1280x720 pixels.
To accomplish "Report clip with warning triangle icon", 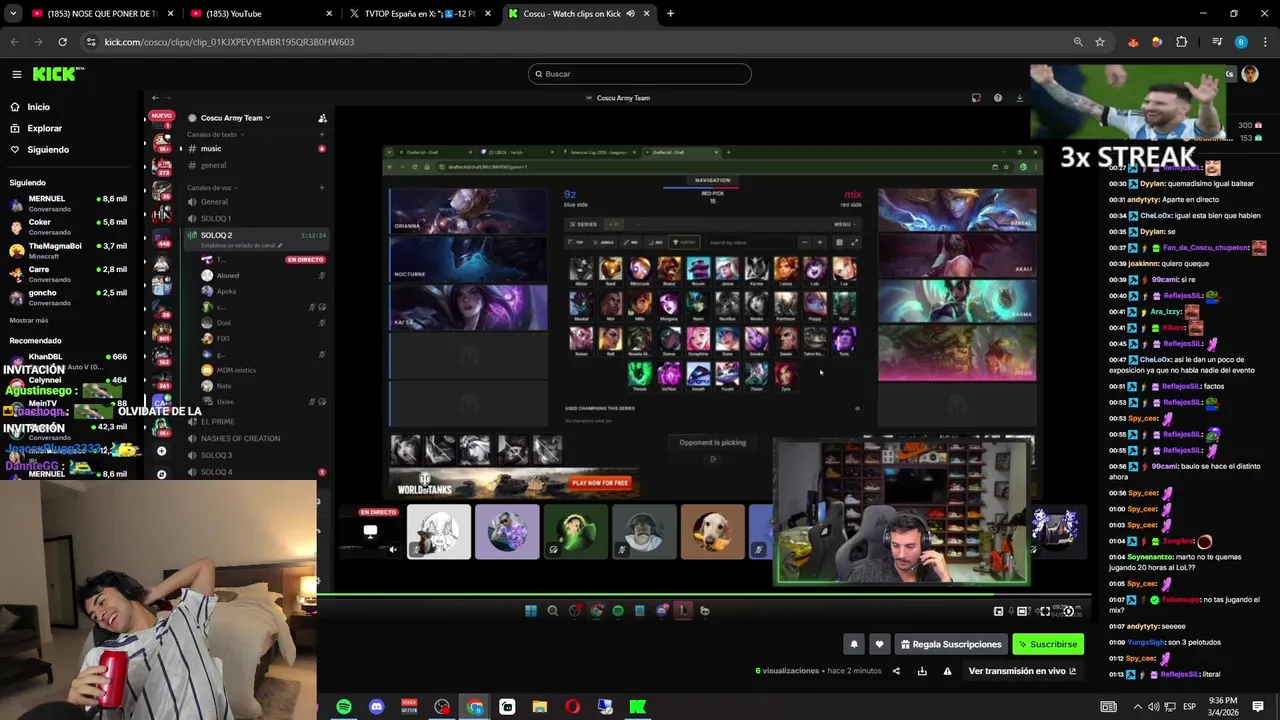I will point(947,671).
